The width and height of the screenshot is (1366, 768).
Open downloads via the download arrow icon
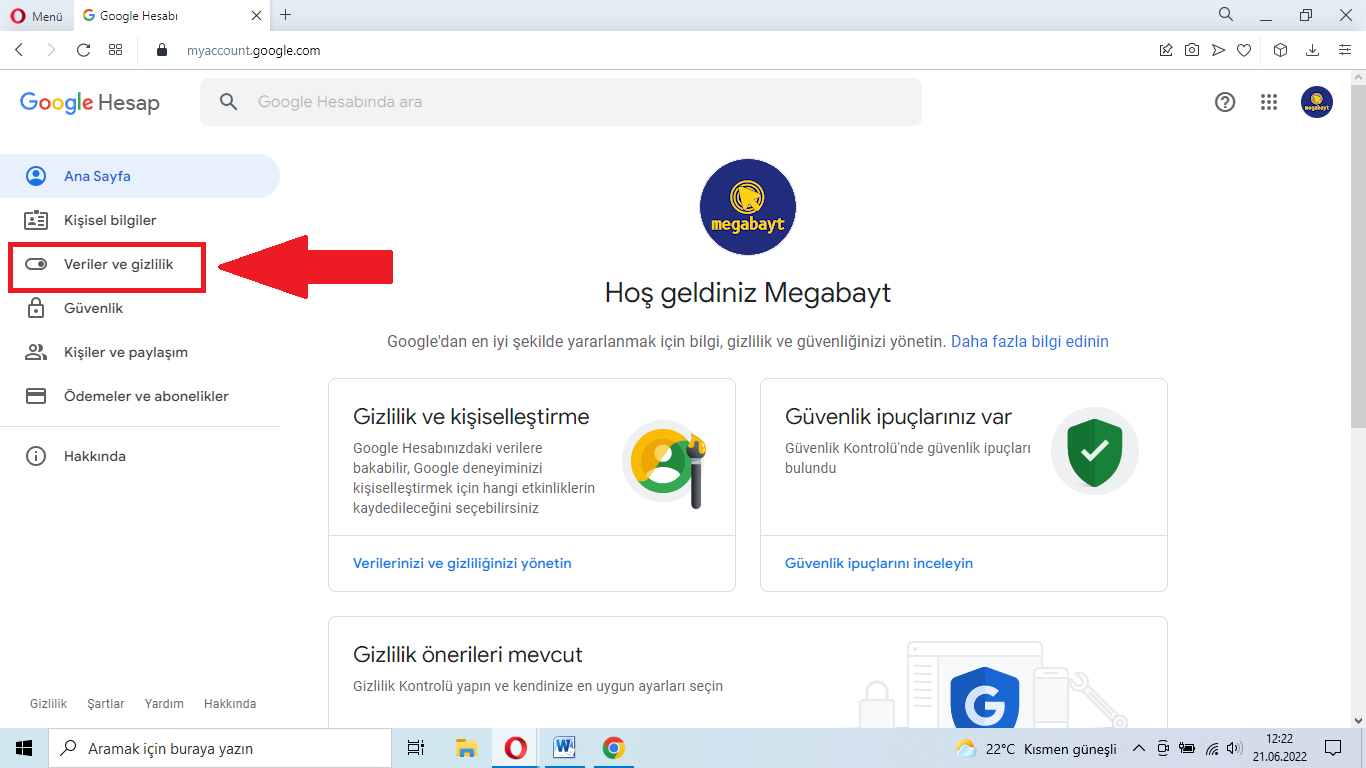tap(1310, 48)
